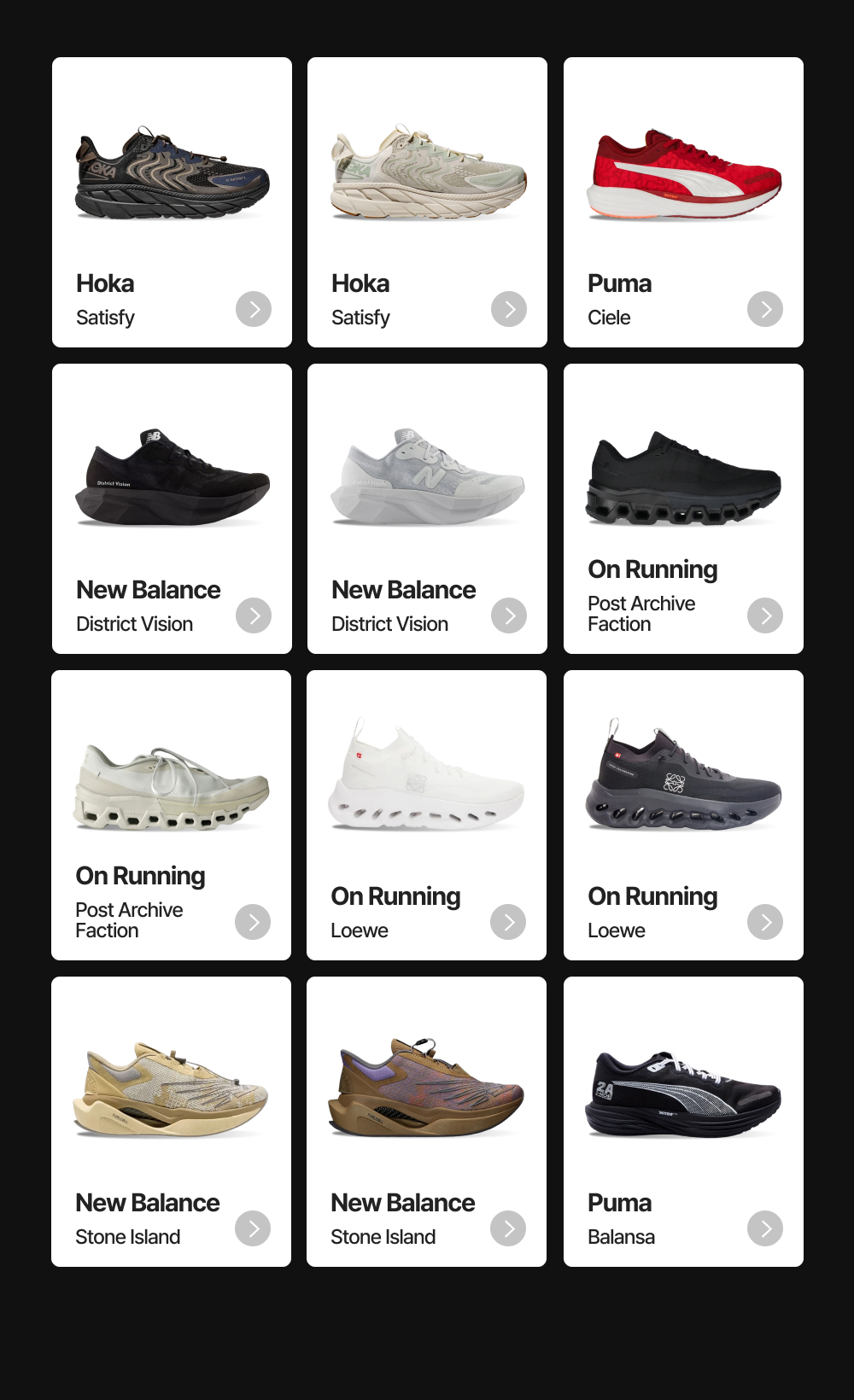Tap arrow on grey New Balance District Vision
Image resolution: width=854 pixels, height=1400 pixels.
point(509,615)
